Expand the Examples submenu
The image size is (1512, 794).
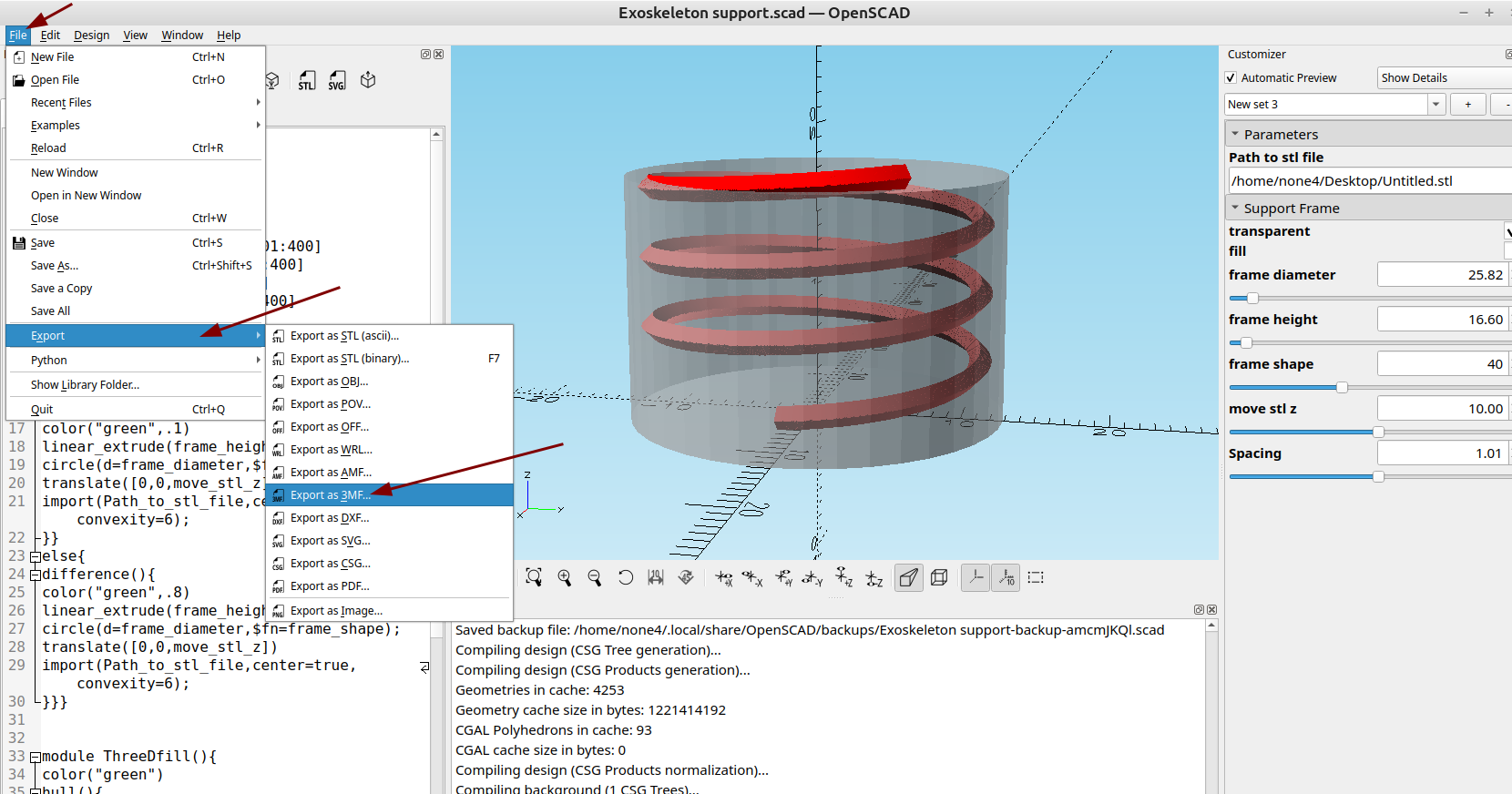click(x=135, y=126)
